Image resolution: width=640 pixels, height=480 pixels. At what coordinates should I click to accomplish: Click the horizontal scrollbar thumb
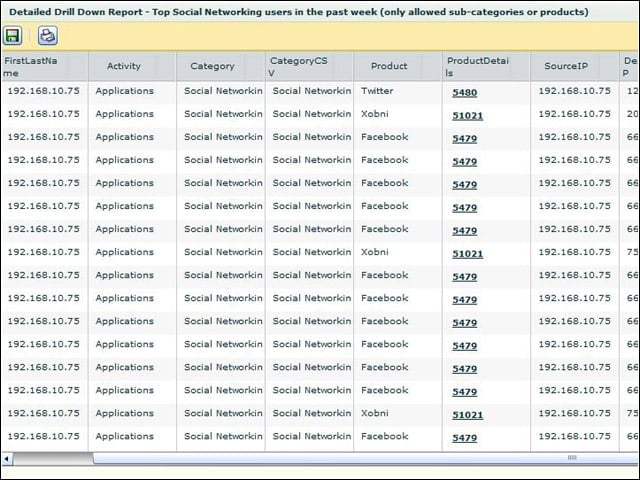pyautogui.click(x=53, y=459)
